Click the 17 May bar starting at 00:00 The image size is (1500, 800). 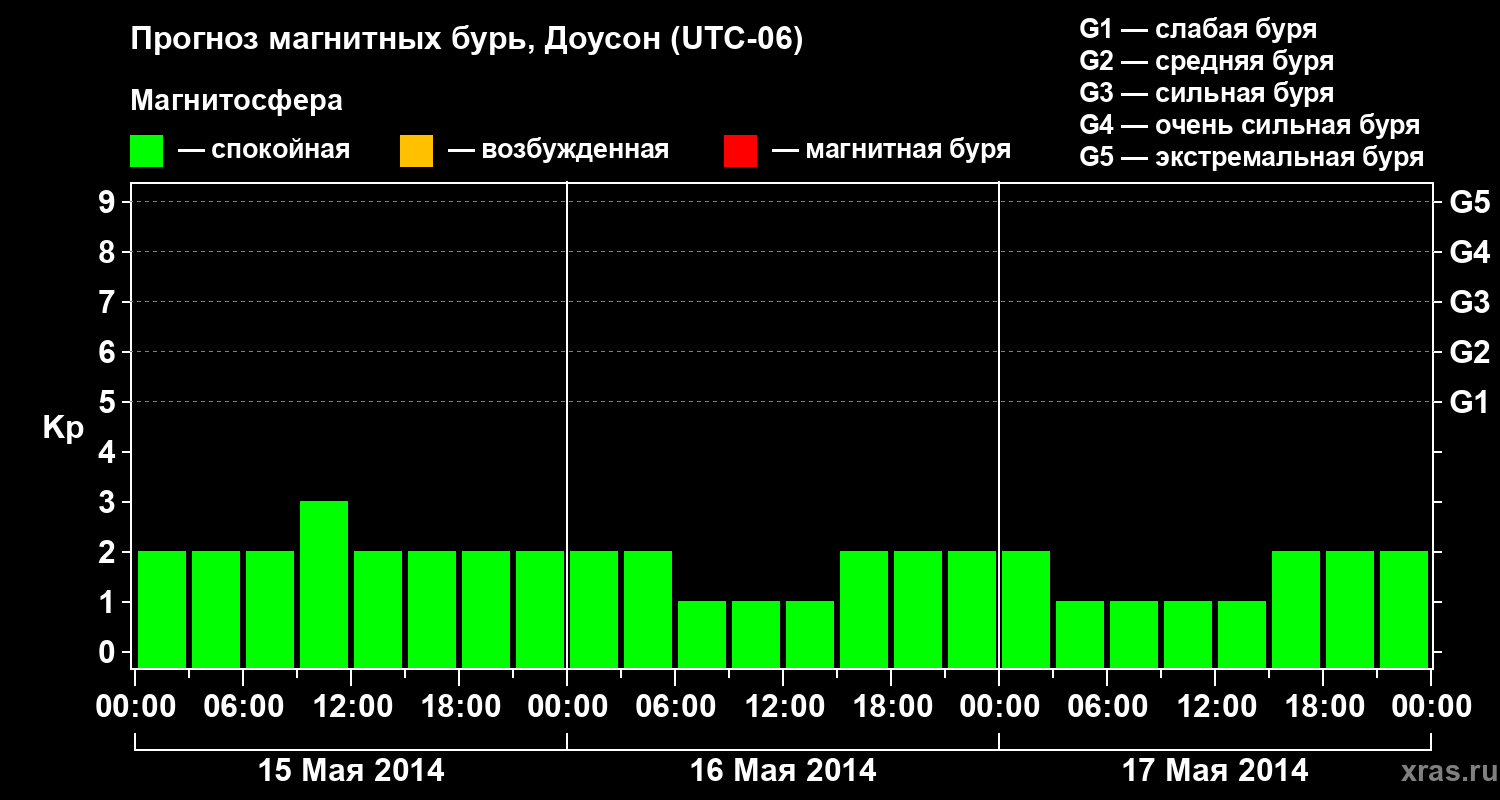1026,609
